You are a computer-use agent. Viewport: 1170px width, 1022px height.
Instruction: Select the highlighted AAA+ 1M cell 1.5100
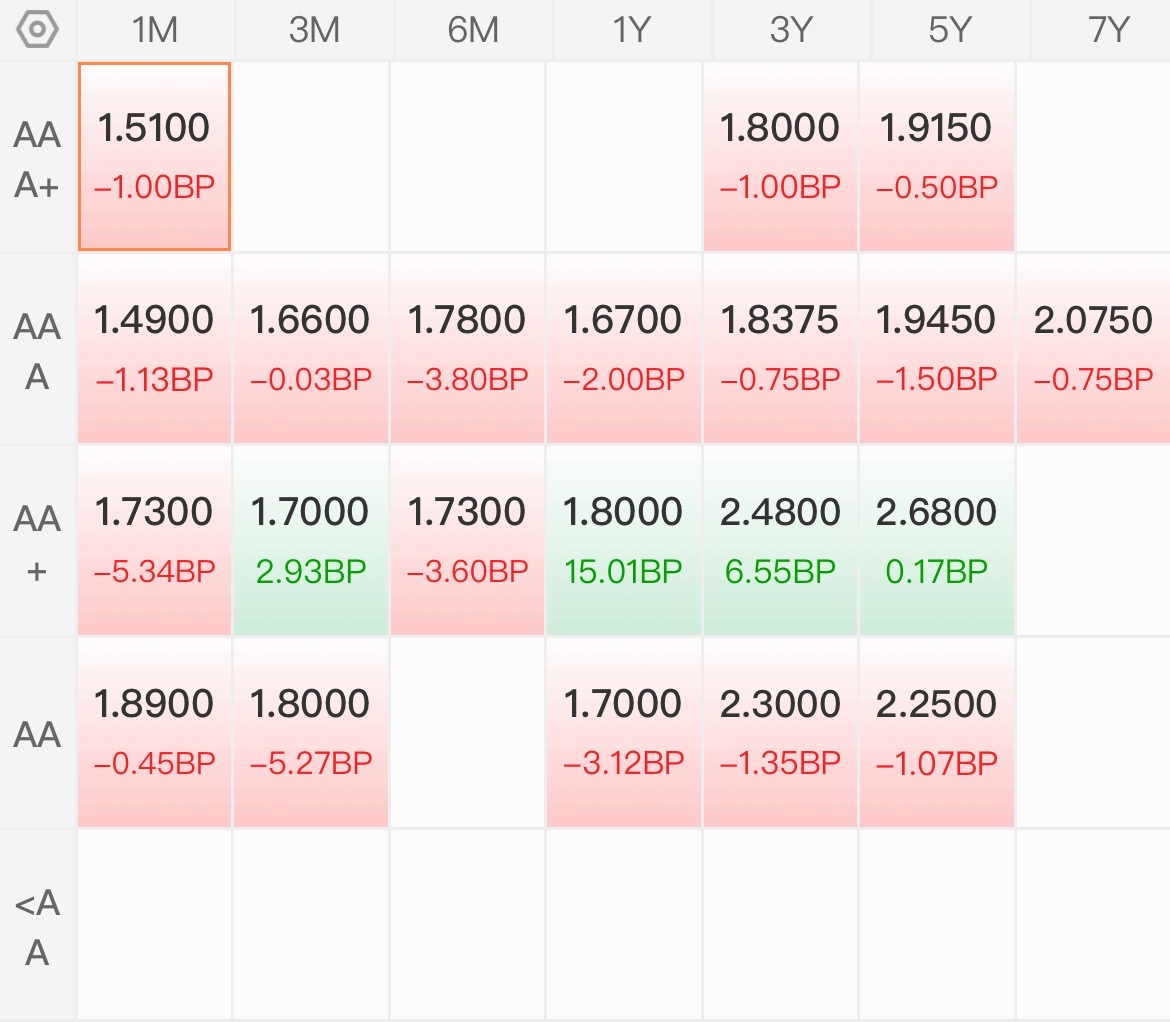click(x=154, y=157)
